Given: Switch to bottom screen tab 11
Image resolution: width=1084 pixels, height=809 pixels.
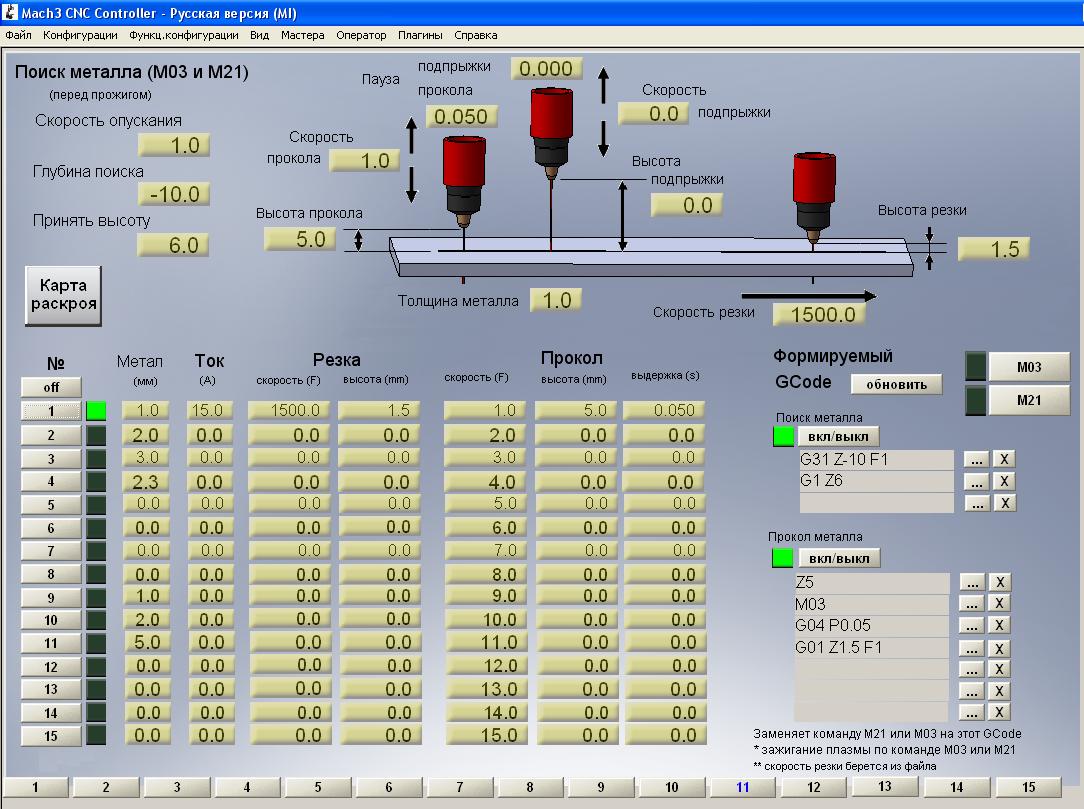Looking at the screenshot, I should click(742, 787).
